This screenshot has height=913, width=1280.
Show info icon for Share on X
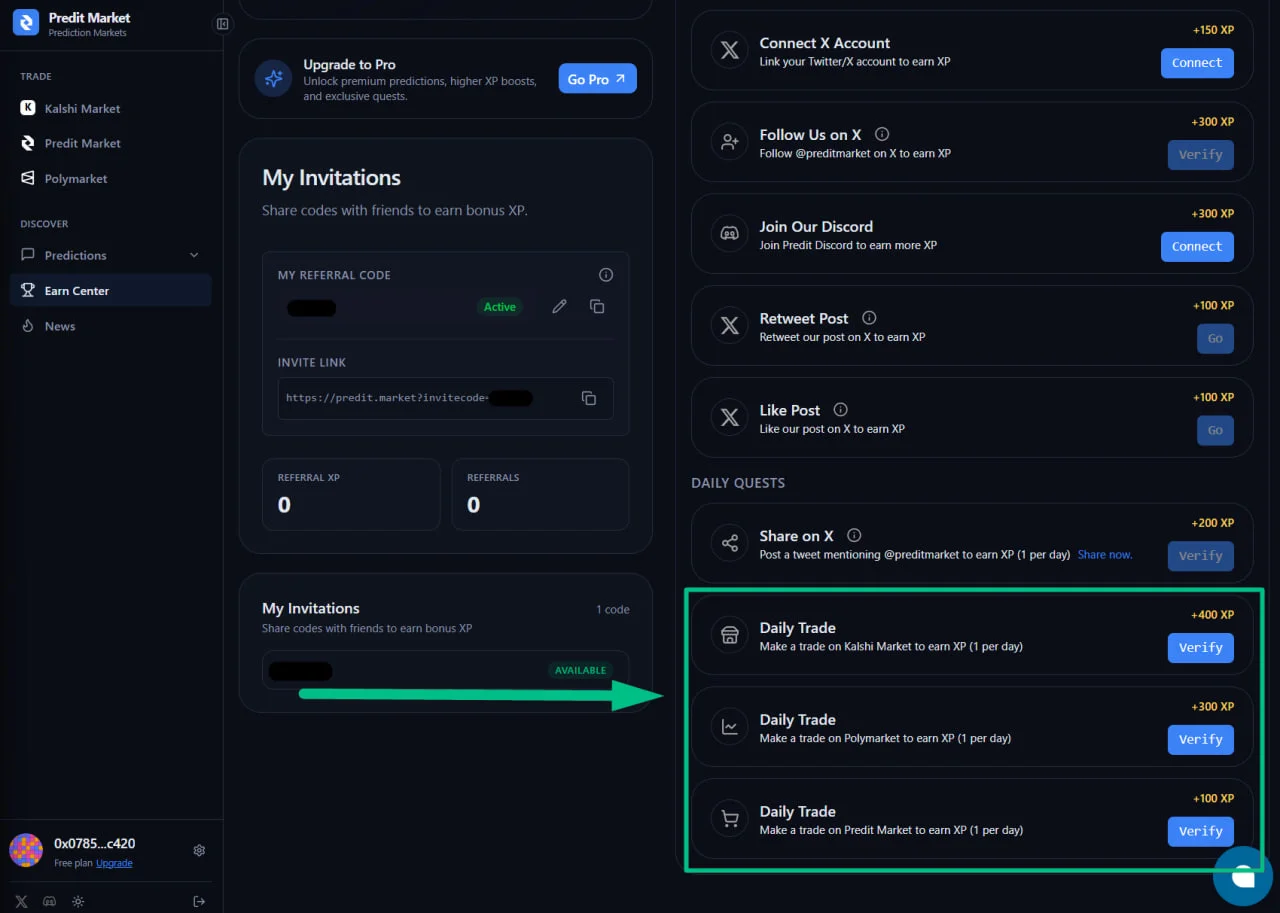(854, 535)
